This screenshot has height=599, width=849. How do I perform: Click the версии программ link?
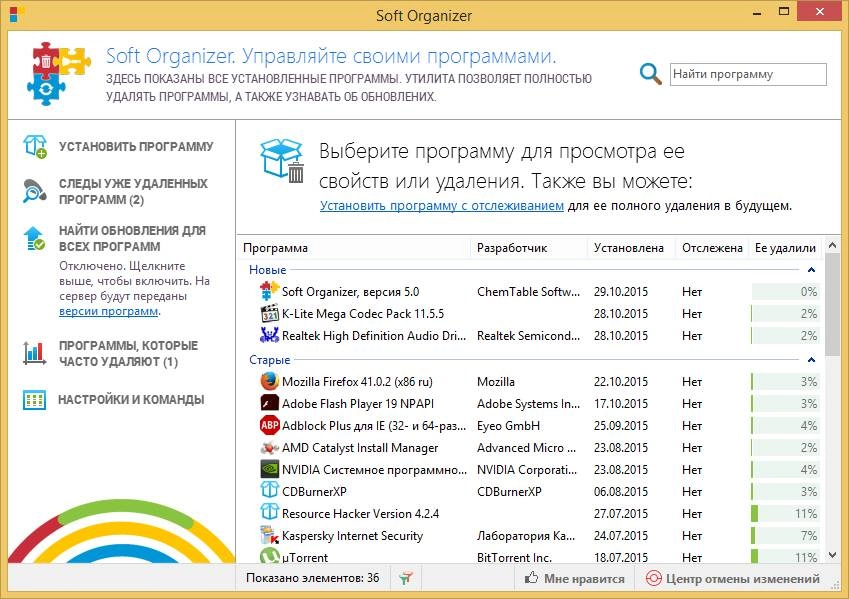(x=109, y=311)
